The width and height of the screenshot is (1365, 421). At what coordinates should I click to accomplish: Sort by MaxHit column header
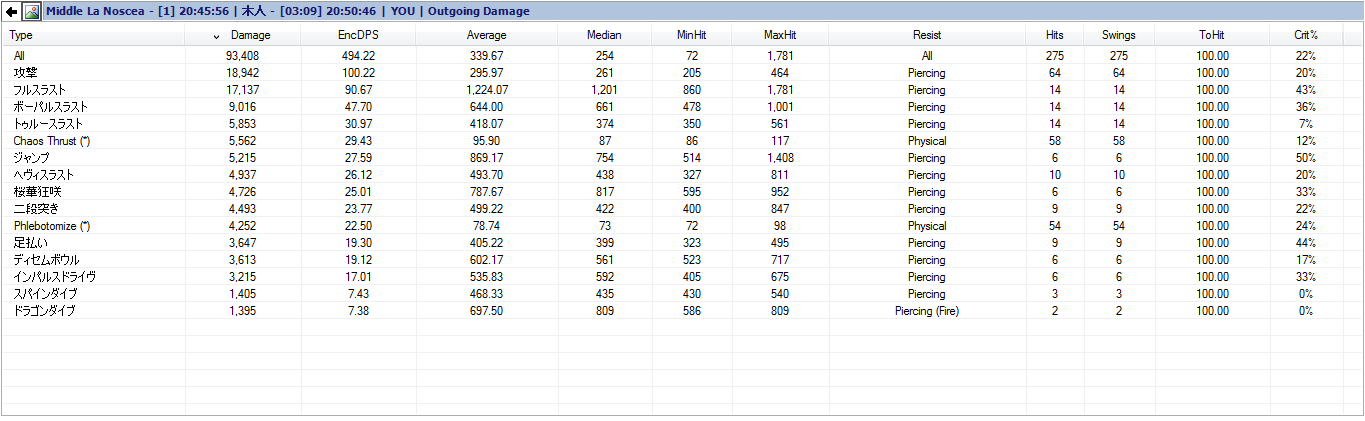coord(780,35)
